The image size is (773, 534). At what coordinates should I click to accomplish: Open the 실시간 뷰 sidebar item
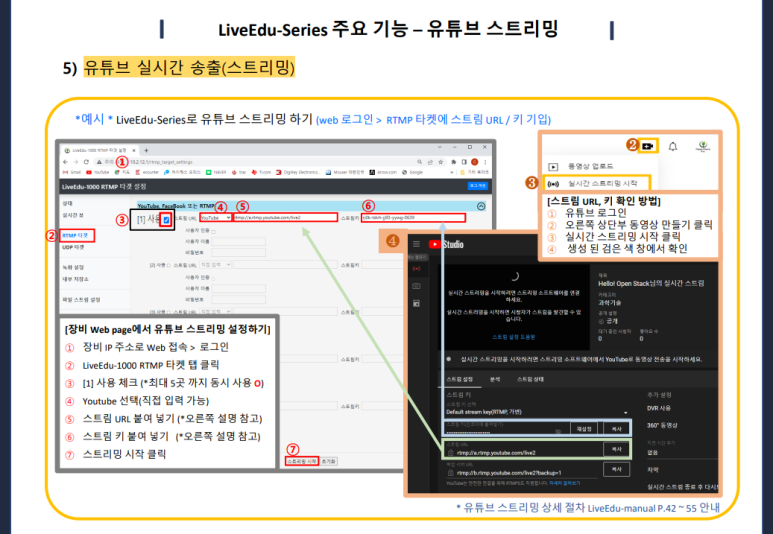(73, 215)
